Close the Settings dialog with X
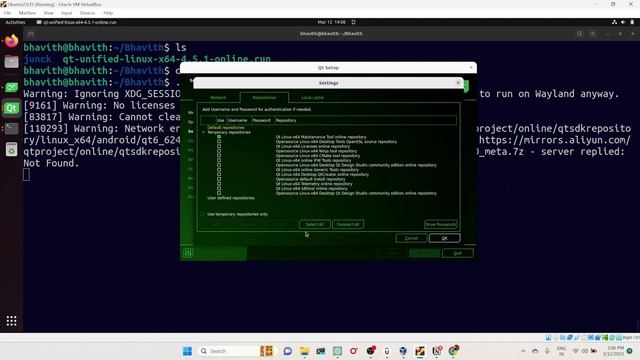Viewport: 640px width, 360px height. [458, 83]
